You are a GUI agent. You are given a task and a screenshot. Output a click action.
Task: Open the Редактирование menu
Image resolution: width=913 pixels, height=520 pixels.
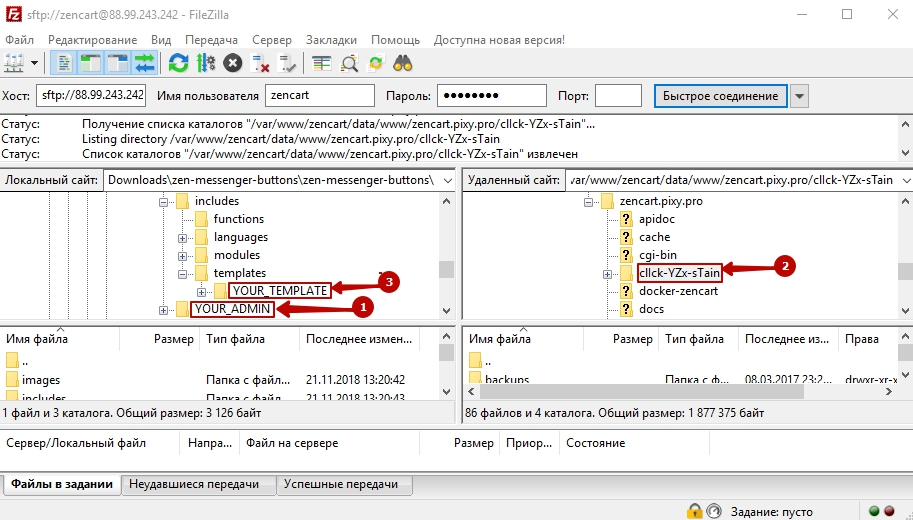coord(92,40)
